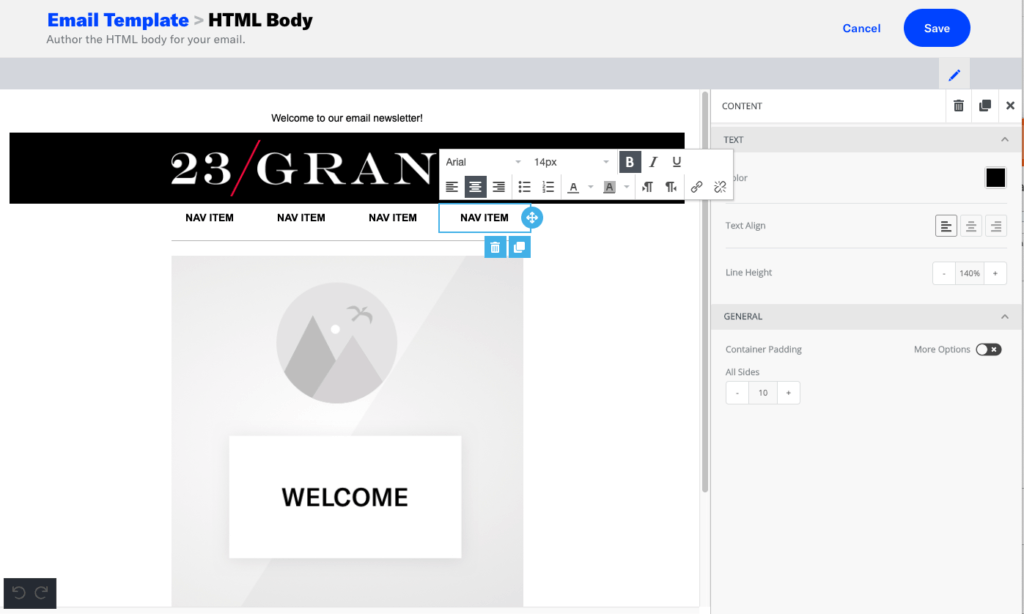Insert a numbered list
Image resolution: width=1024 pixels, height=614 pixels.
[548, 187]
